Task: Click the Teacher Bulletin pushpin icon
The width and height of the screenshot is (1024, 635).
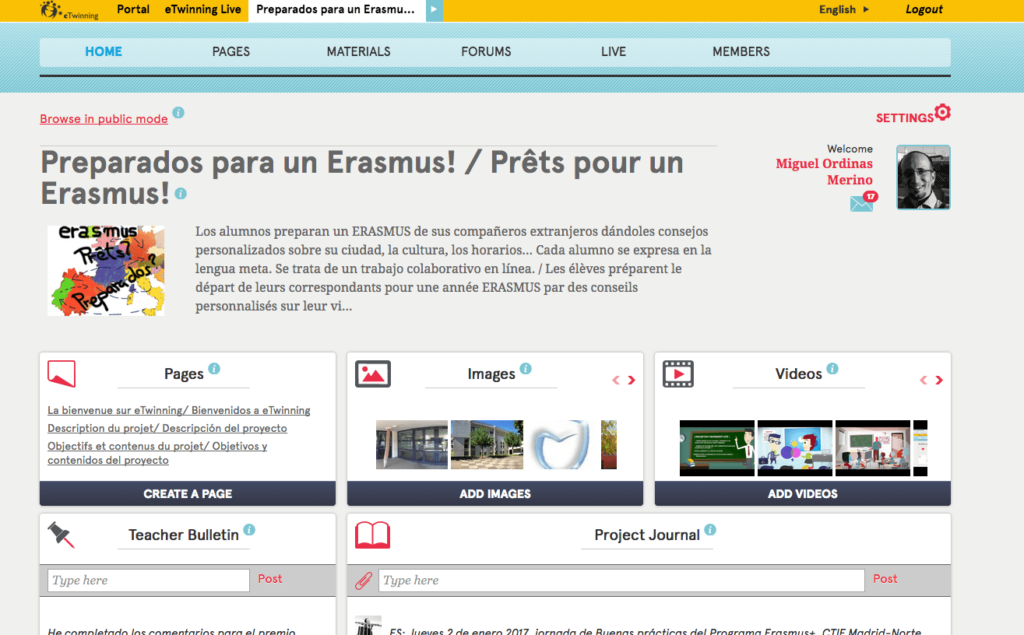Action: point(61,534)
